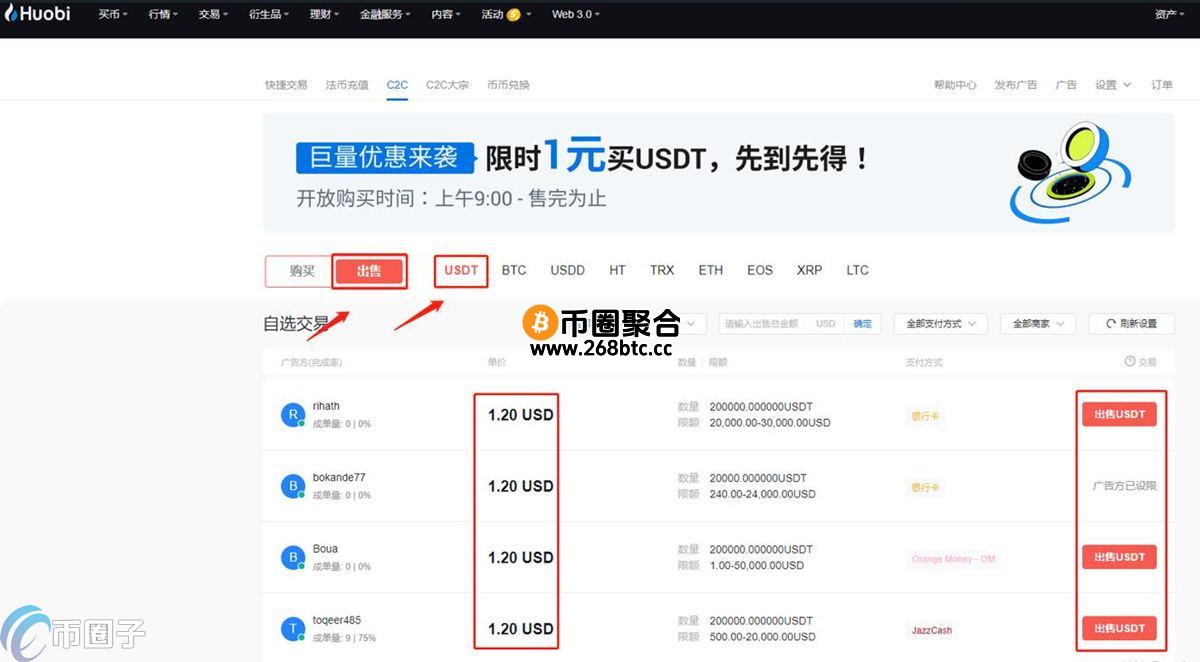
Task: Select the USDT coin tab
Action: coord(461,271)
